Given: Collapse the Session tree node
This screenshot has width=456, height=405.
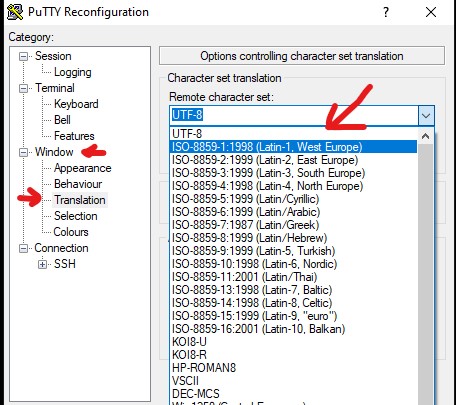Looking at the screenshot, I should 23,56.
